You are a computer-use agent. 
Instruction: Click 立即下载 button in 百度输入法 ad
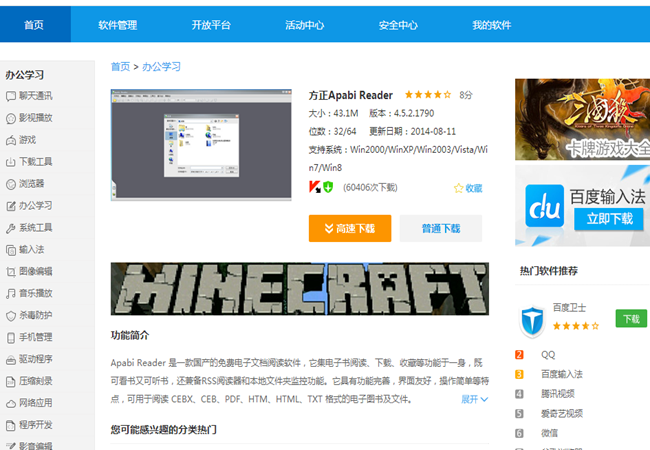click(x=609, y=219)
